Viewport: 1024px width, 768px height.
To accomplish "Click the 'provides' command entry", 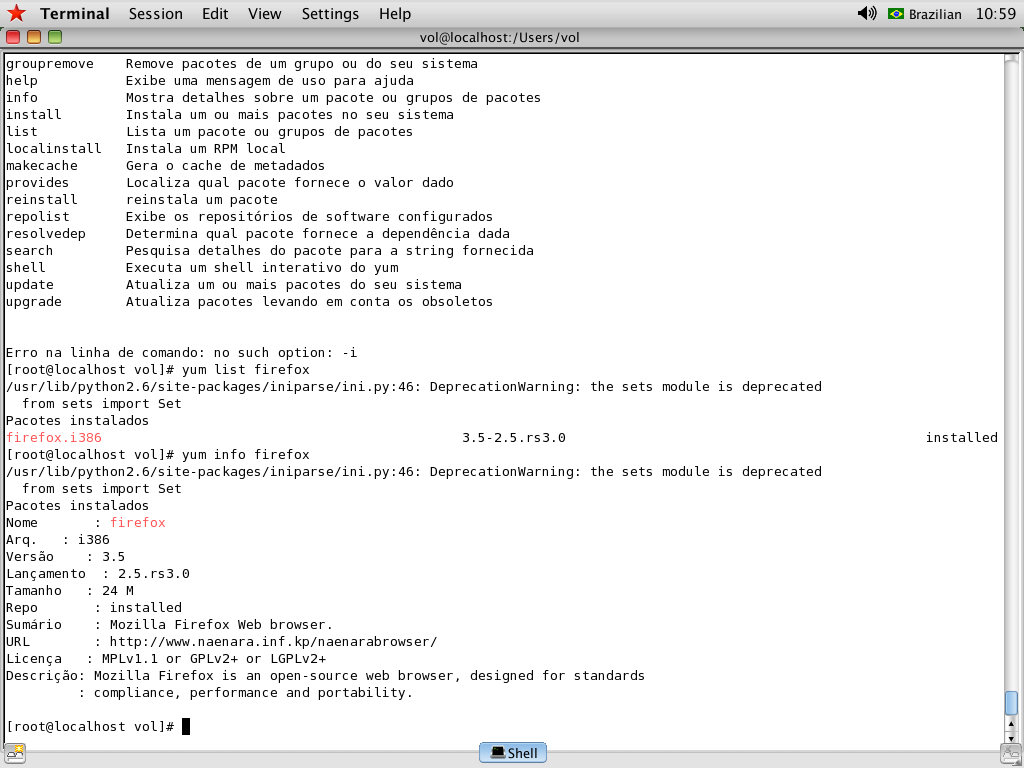I will (x=38, y=183).
